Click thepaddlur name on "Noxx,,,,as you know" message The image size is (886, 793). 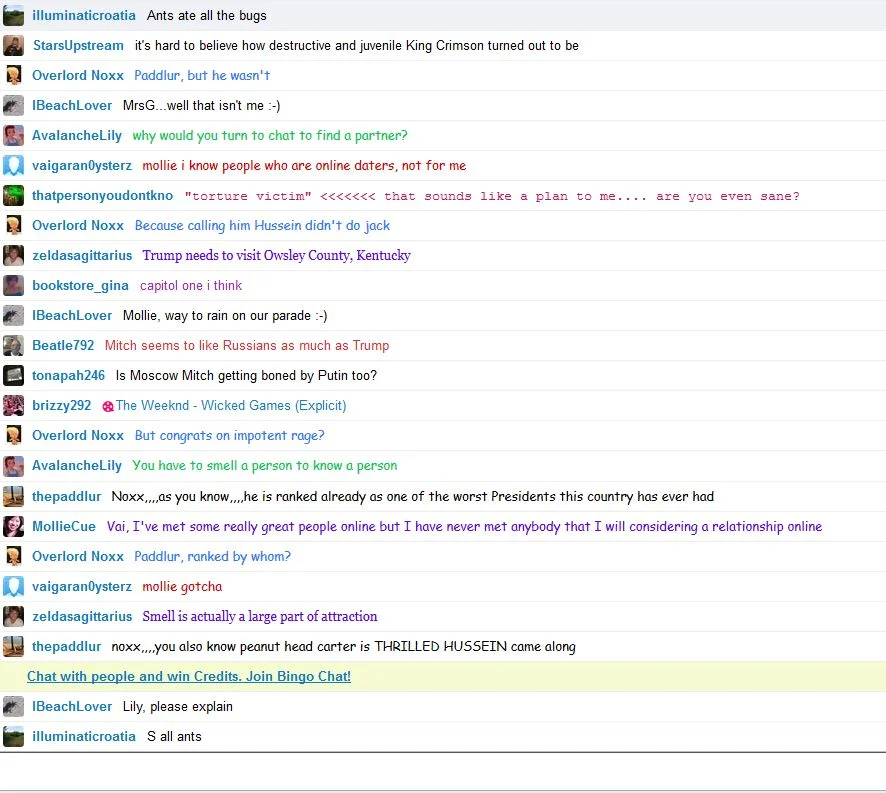pos(67,497)
